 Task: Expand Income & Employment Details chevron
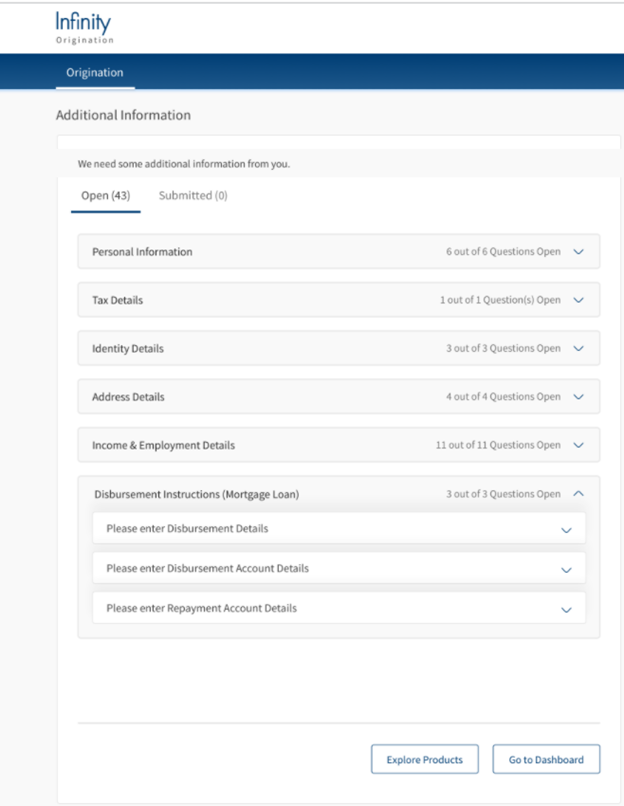click(x=578, y=445)
